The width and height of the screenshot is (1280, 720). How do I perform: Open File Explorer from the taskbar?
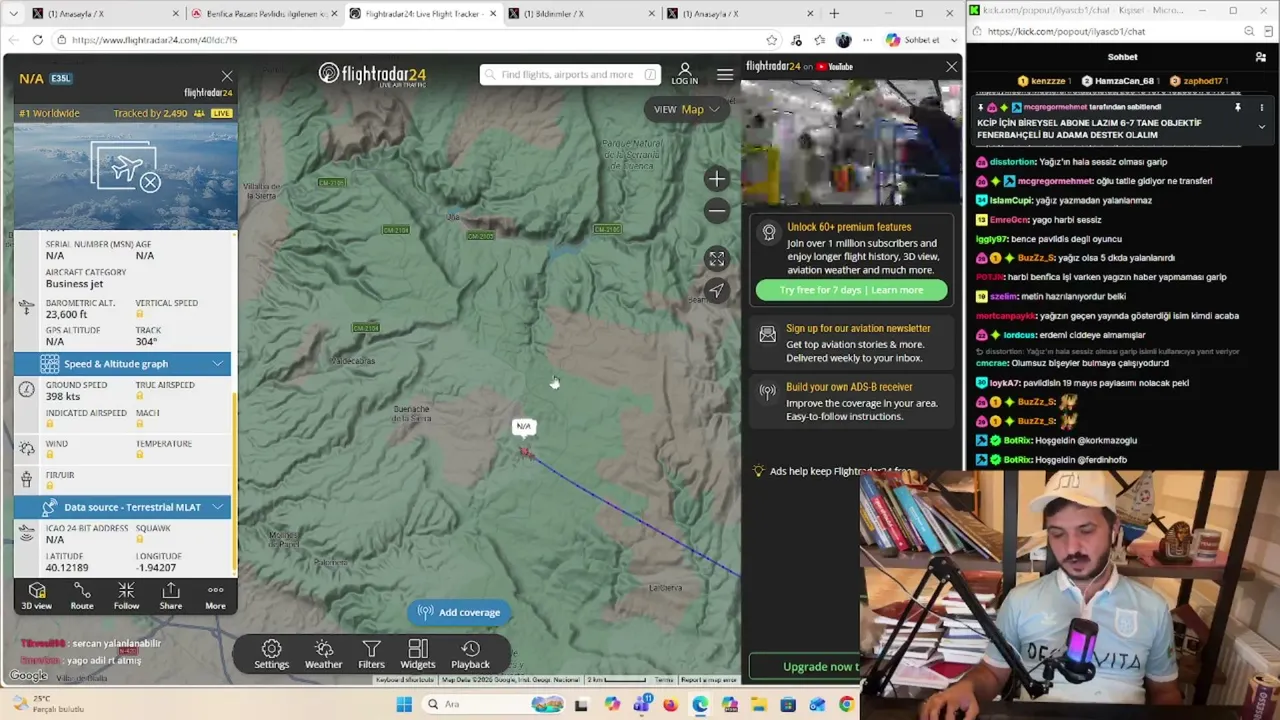(x=758, y=705)
